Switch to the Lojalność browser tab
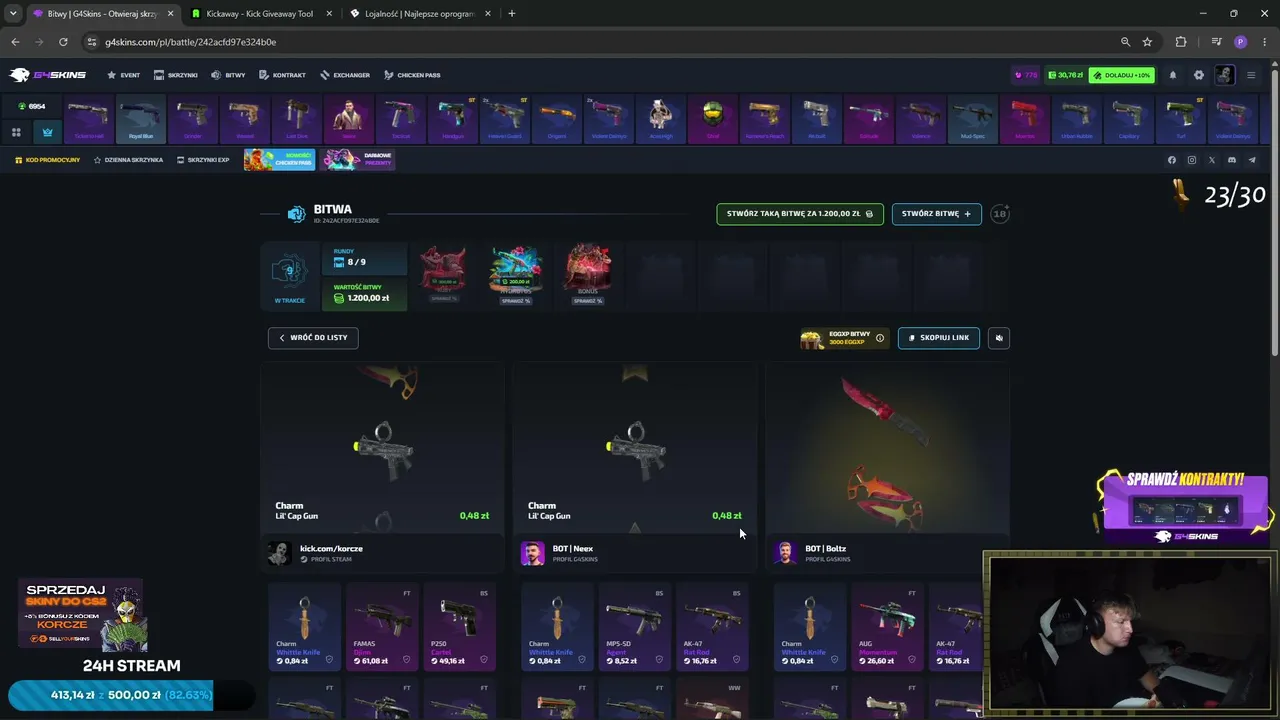This screenshot has width=1280, height=720. [x=420, y=14]
